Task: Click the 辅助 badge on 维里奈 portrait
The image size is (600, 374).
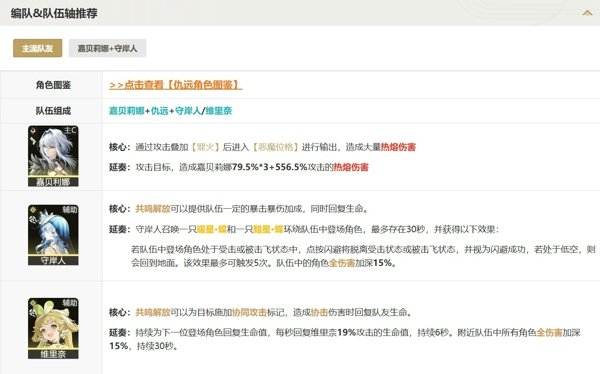Action: 70,303
